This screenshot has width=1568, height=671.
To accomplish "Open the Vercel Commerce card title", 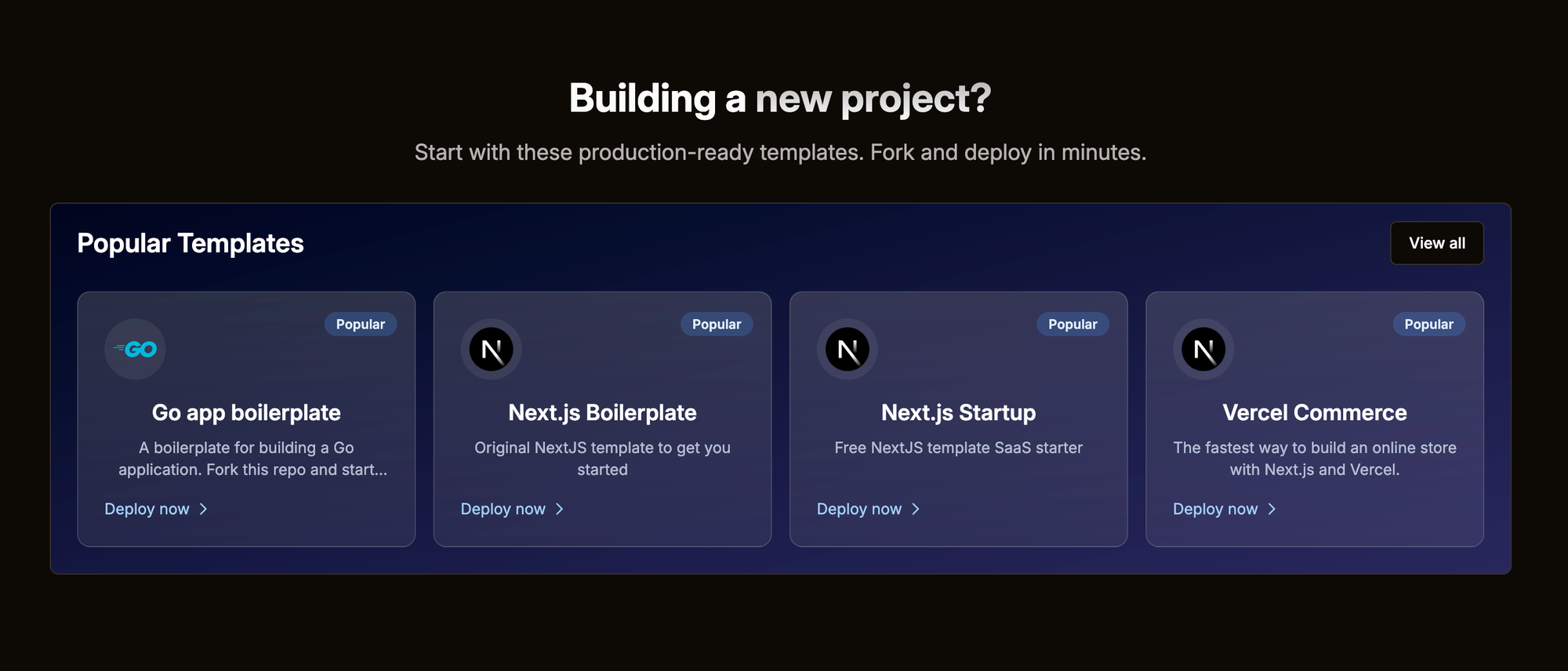I will 1315,413.
